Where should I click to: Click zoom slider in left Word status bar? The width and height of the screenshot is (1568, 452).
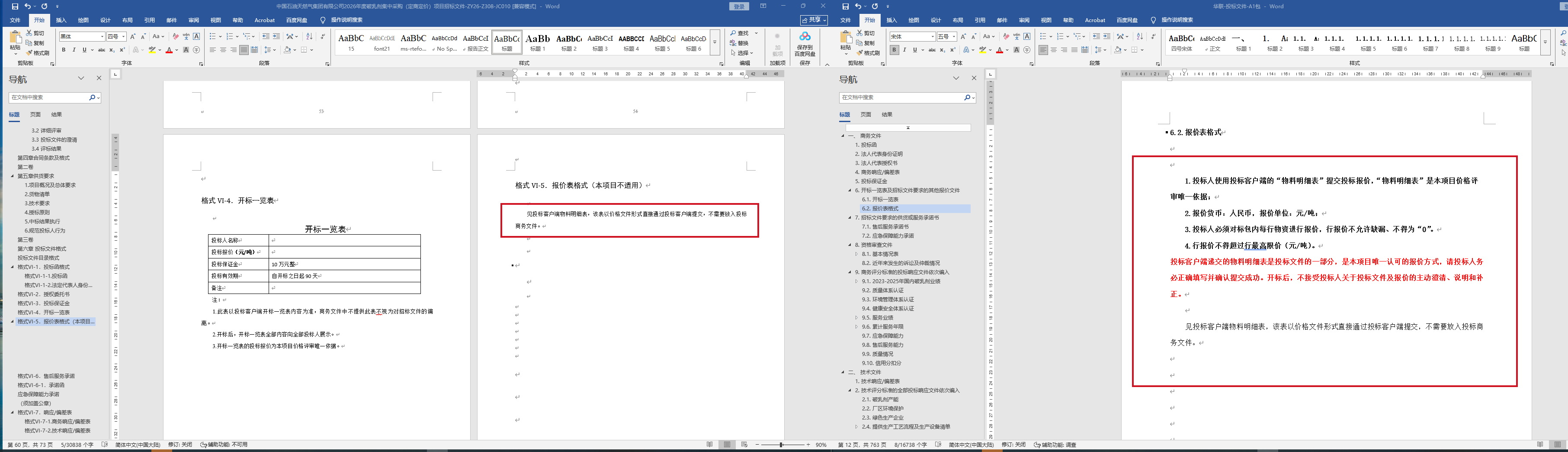click(782, 445)
